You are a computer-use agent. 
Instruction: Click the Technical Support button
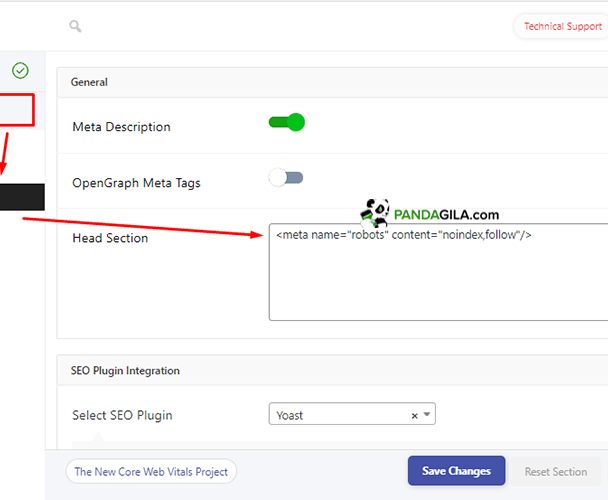tap(562, 27)
